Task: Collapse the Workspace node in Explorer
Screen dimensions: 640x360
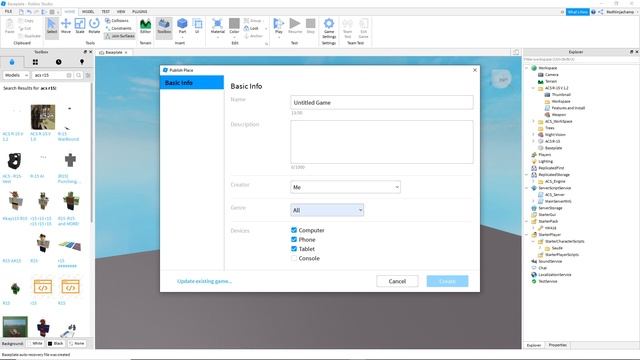Action: [x=527, y=68]
